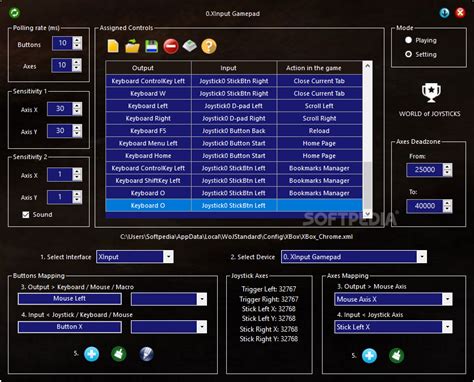Click the Button X input field
The height and width of the screenshot is (382, 474).
pos(70,327)
